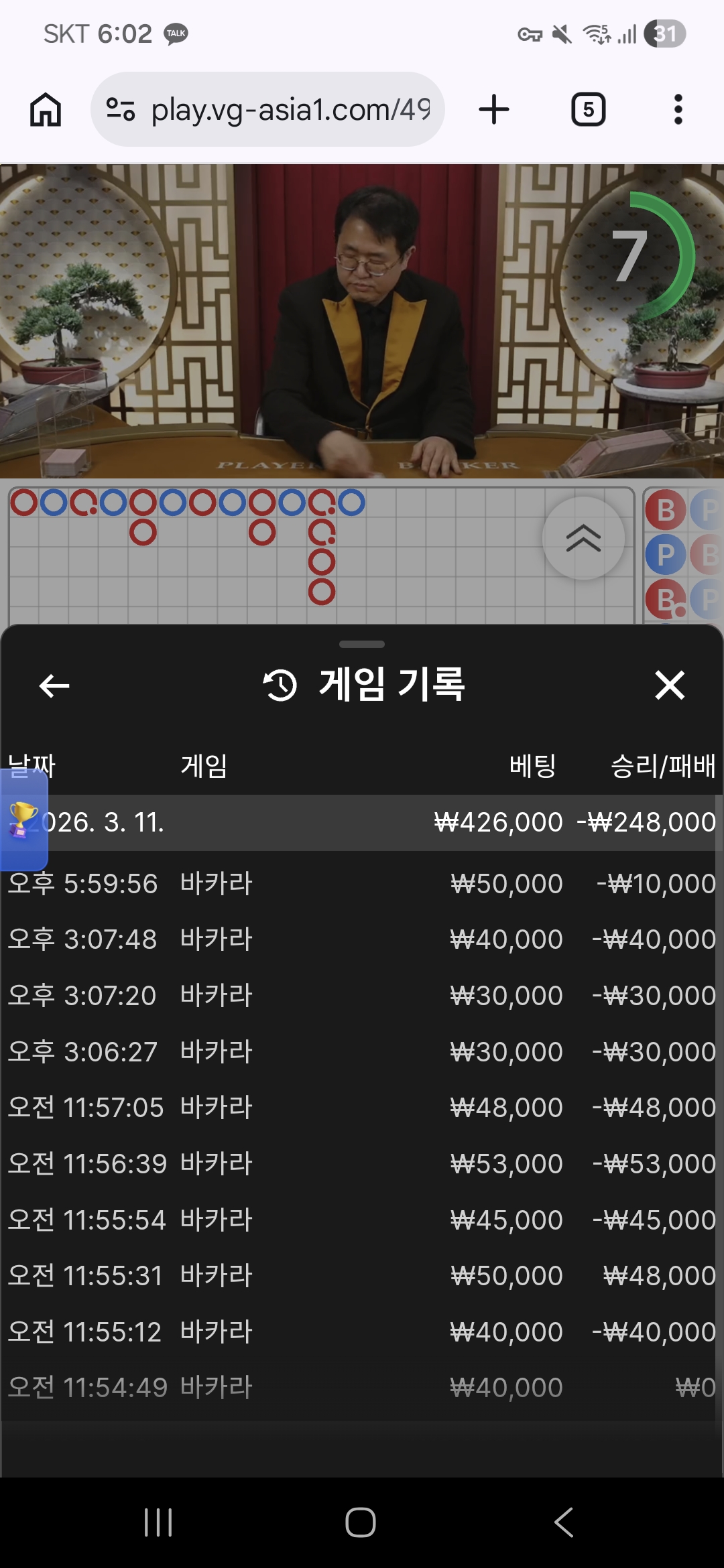
Task: Tap the 승리/패배 column header
Action: [x=663, y=765]
